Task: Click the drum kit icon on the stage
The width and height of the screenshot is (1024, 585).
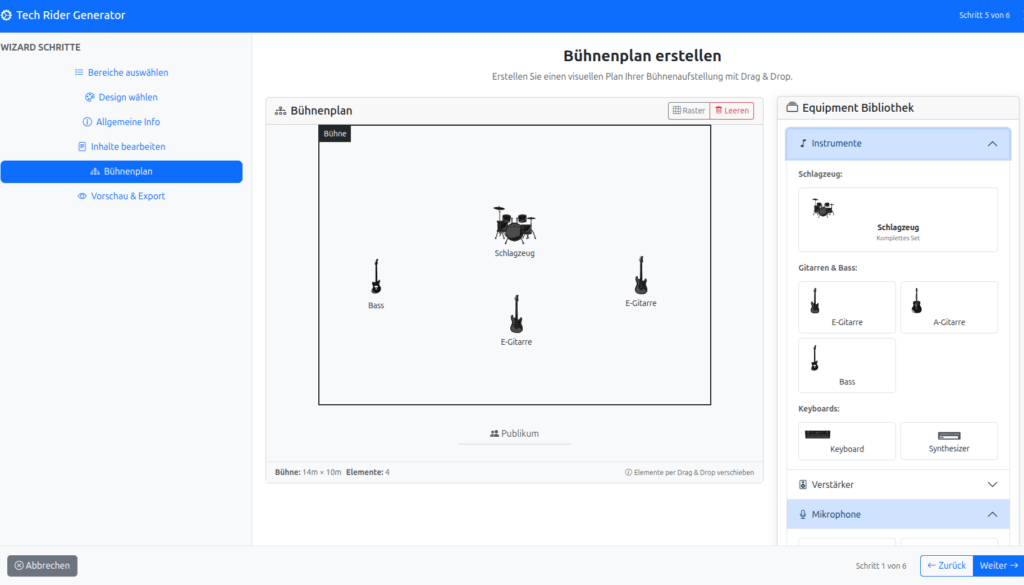Action: [514, 225]
